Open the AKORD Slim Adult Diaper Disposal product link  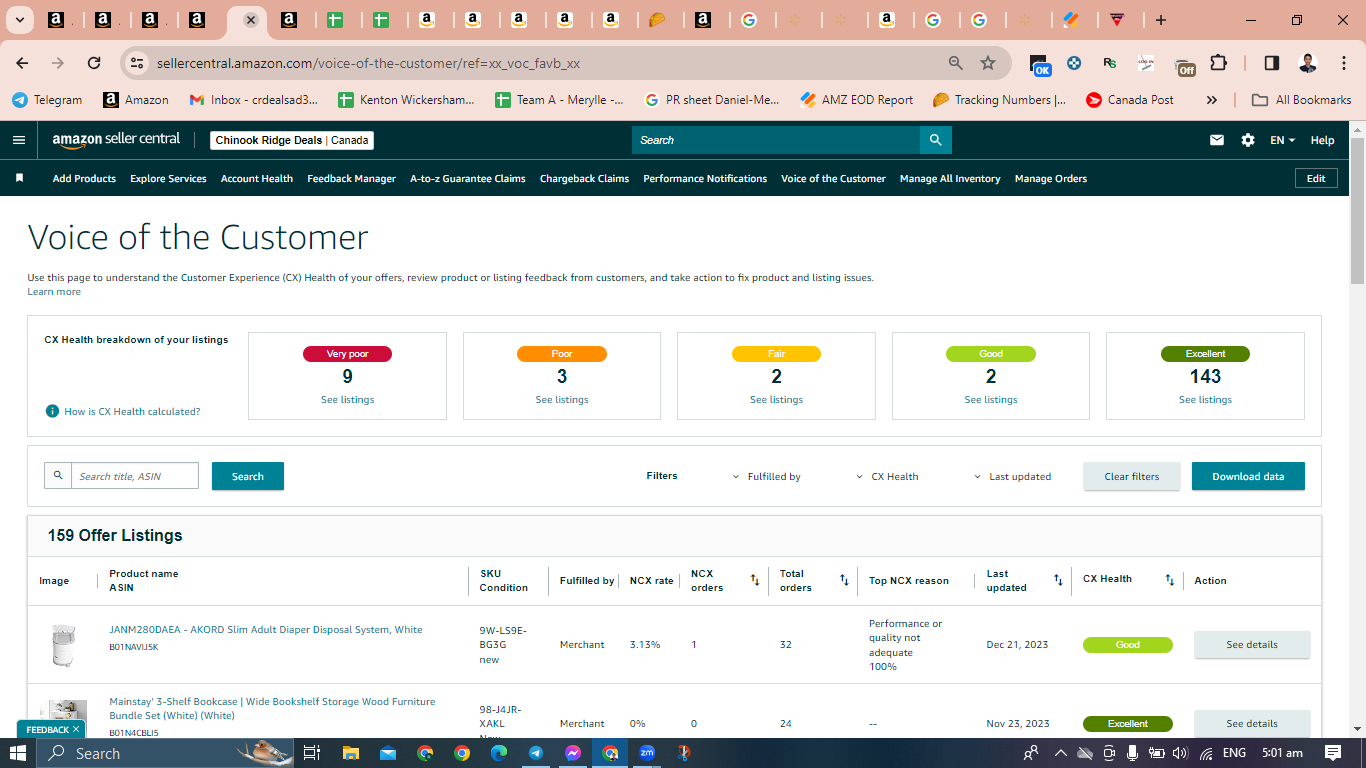click(266, 630)
